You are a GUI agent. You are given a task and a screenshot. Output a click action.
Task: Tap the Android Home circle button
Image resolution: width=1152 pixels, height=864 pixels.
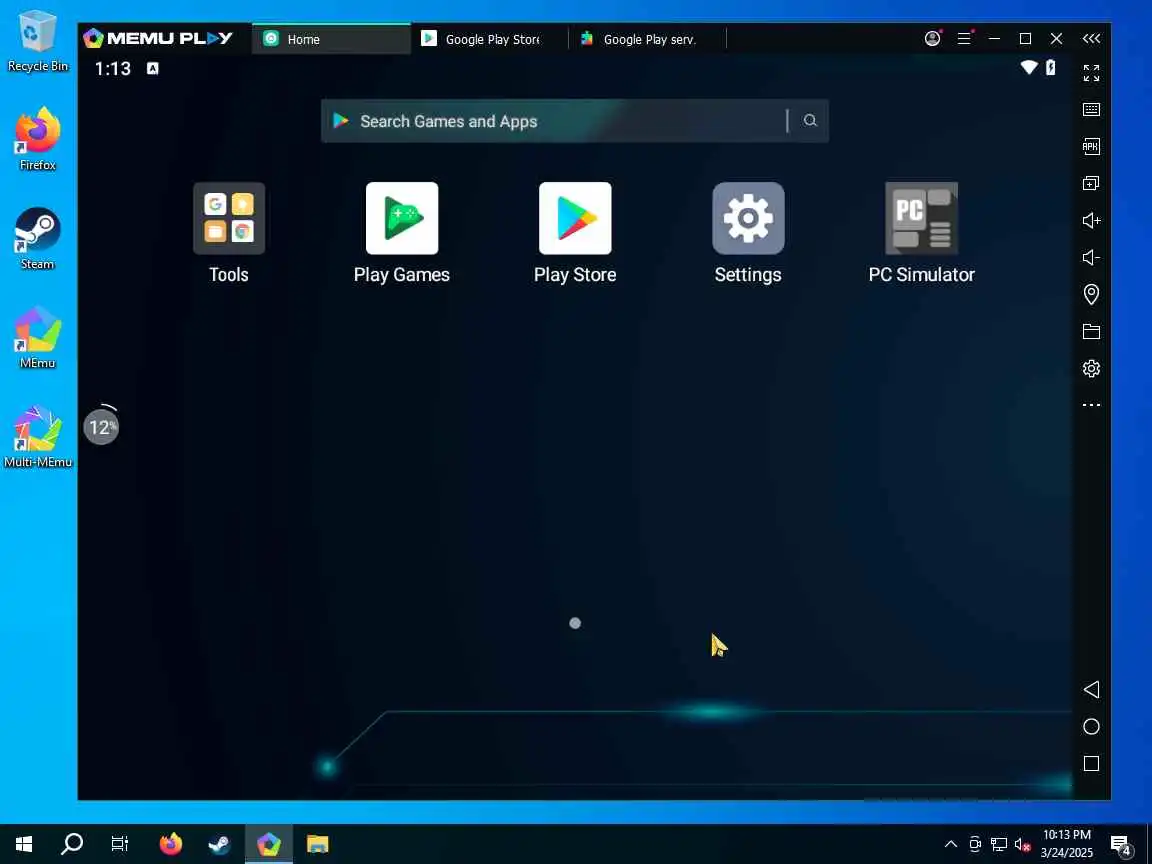coord(1091,727)
